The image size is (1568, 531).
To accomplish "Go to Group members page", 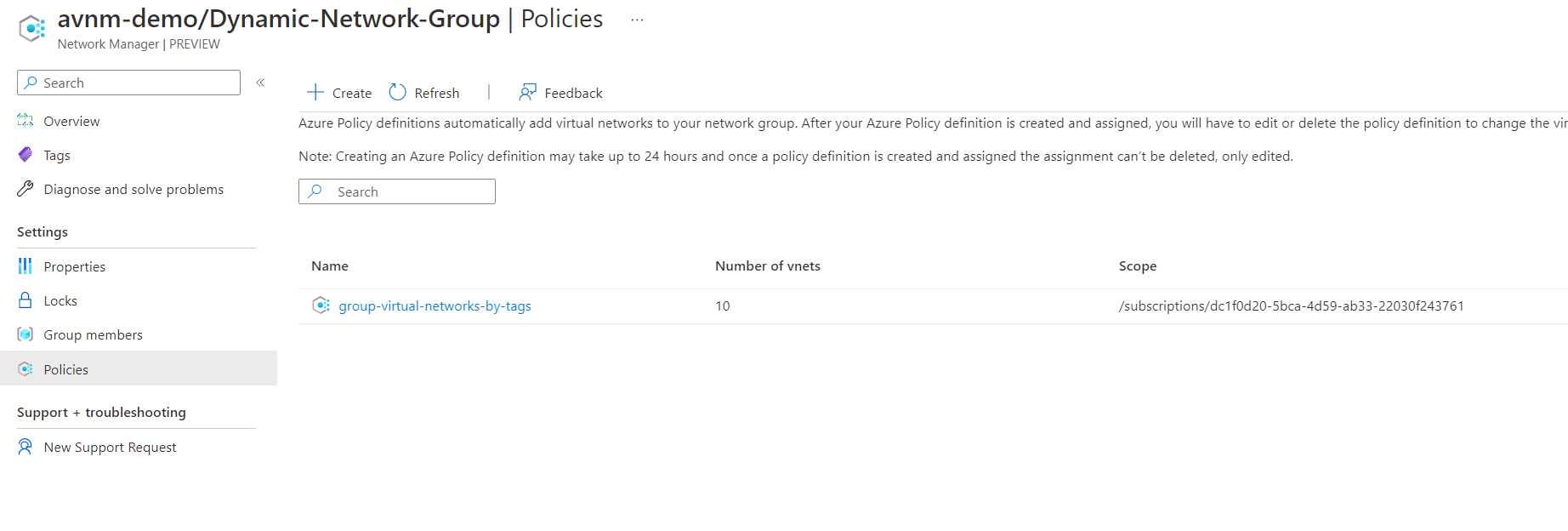I will [93, 335].
